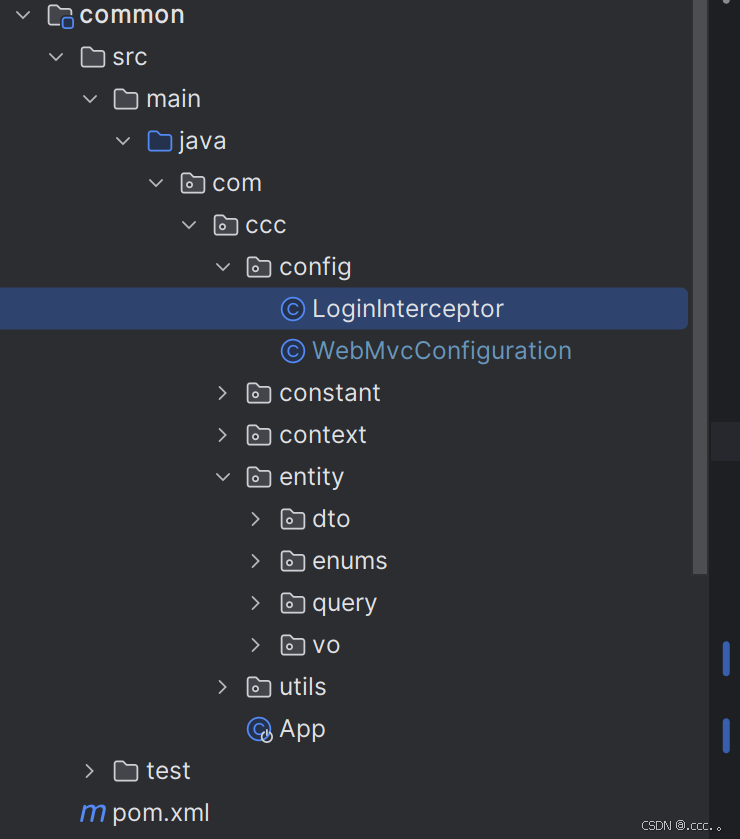
Task: Click the LoginInterceptor class icon
Action: coord(293,309)
